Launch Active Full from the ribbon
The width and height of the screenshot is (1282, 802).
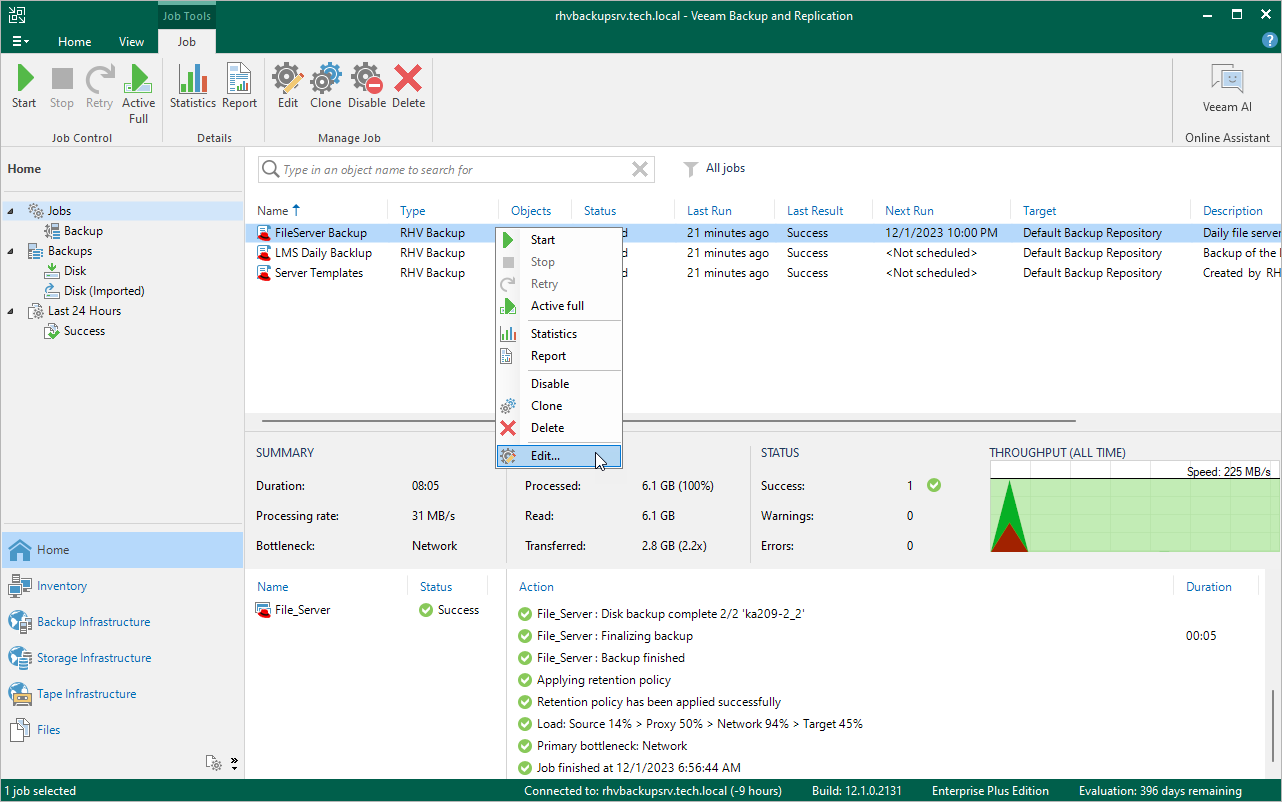pos(139,94)
